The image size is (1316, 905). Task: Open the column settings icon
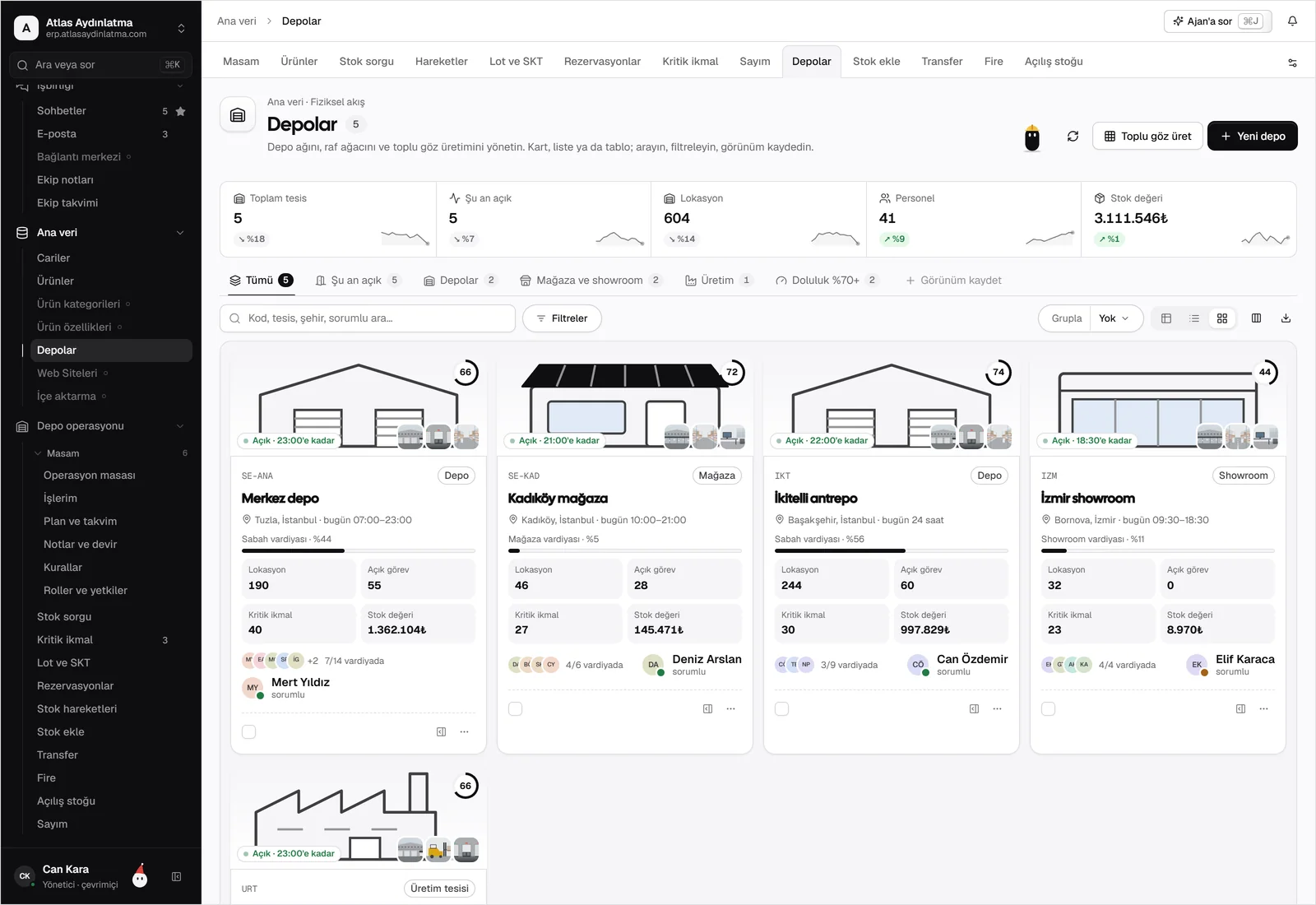pos(1256,318)
